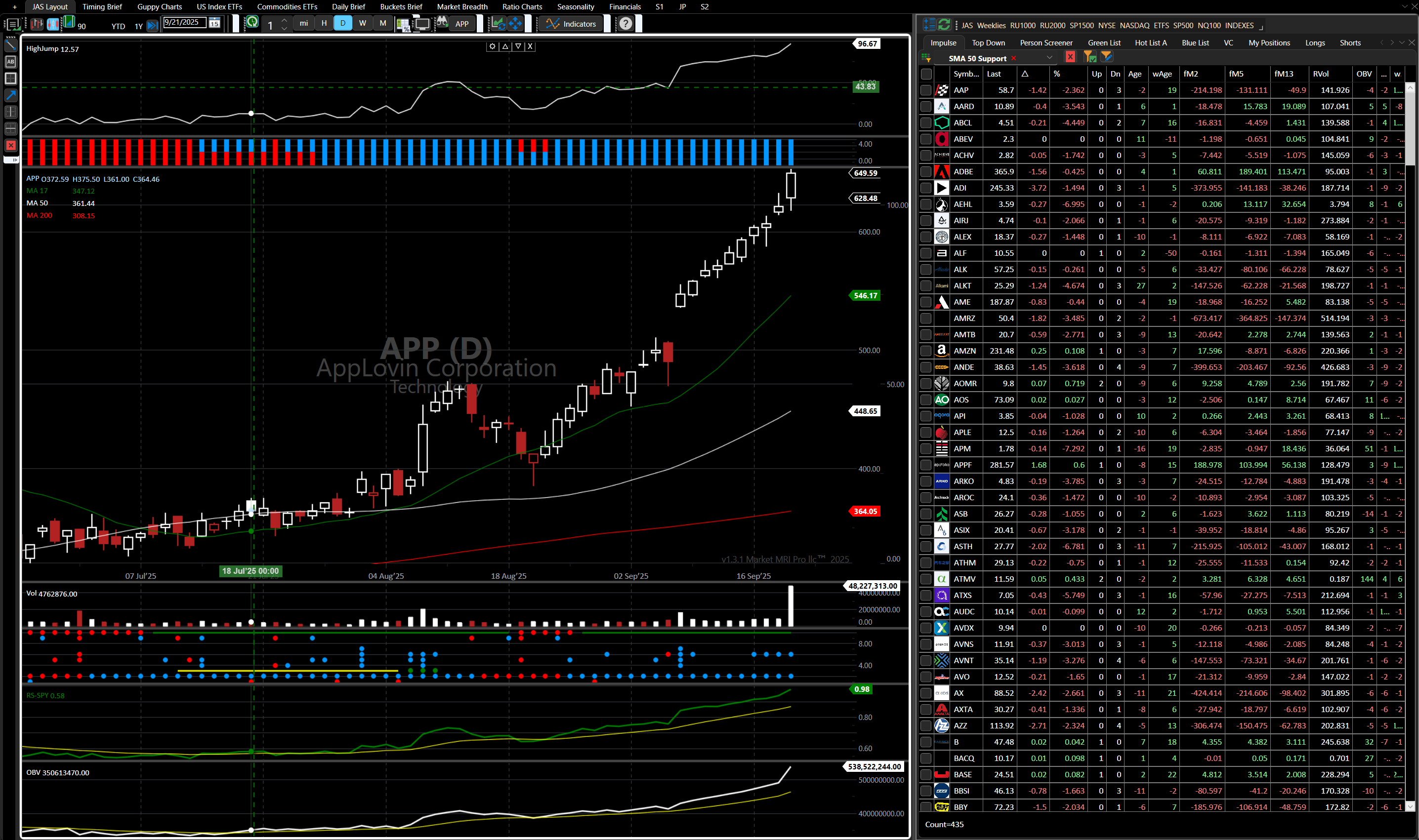This screenshot has height=840, width=1419.
Task: Open the calendar date picker icon
Action: 214,23
